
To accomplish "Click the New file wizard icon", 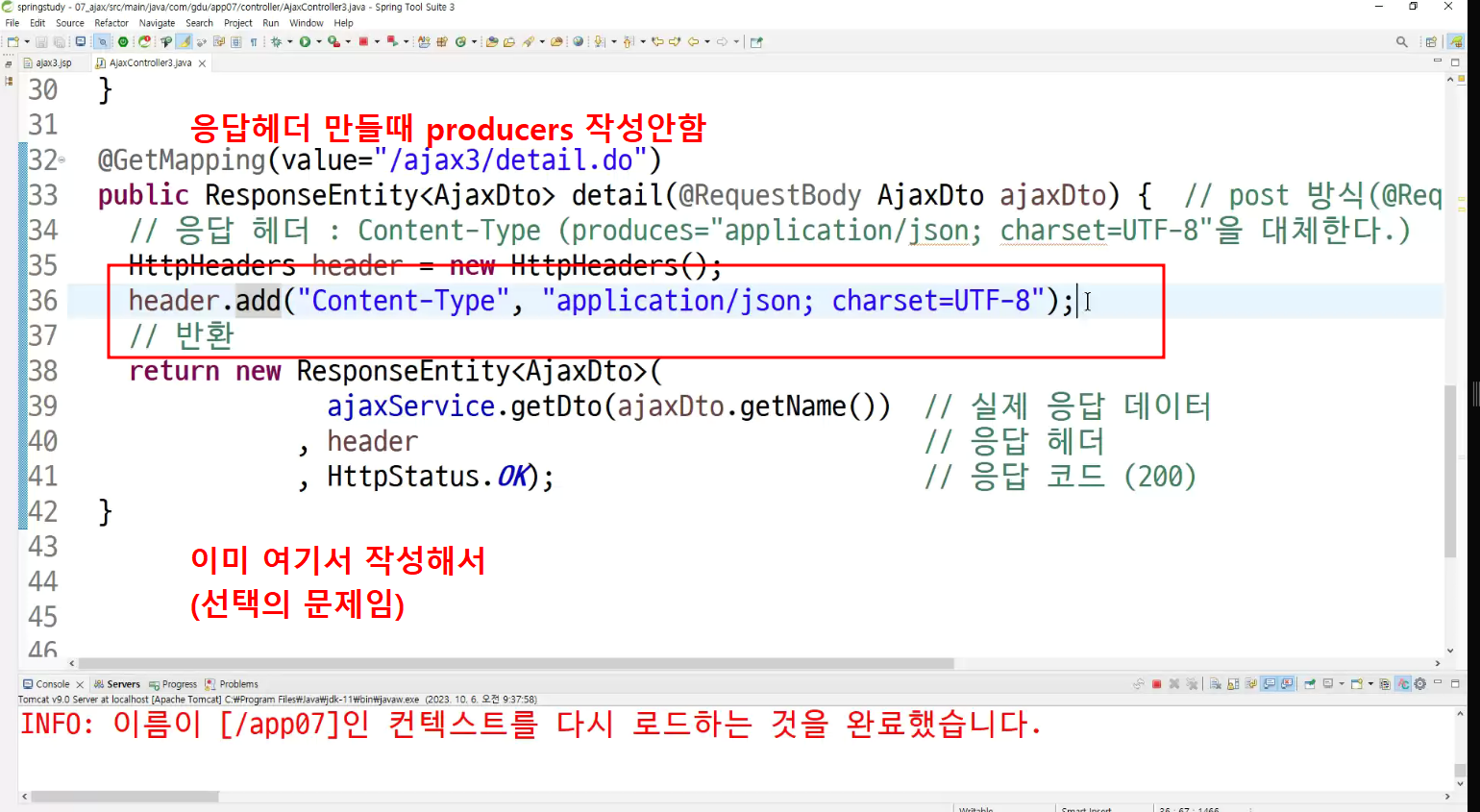I will 12,42.
